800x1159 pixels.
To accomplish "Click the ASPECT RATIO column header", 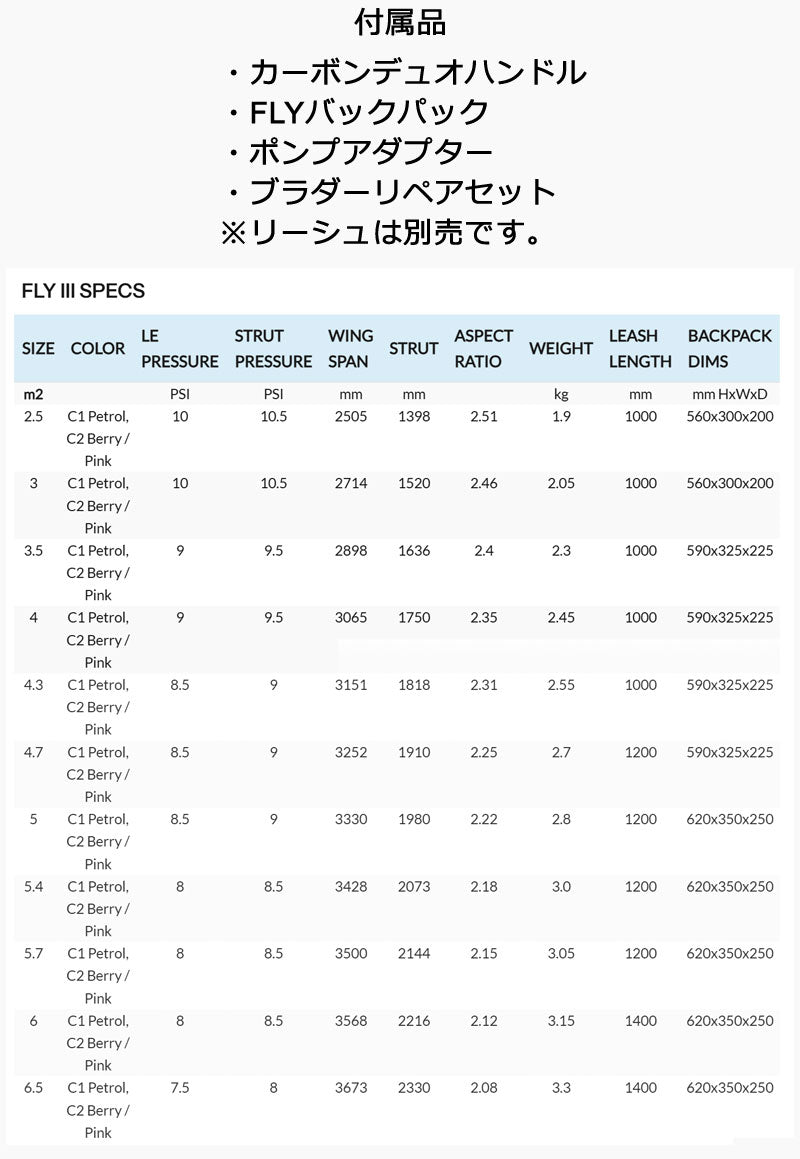I will point(483,349).
